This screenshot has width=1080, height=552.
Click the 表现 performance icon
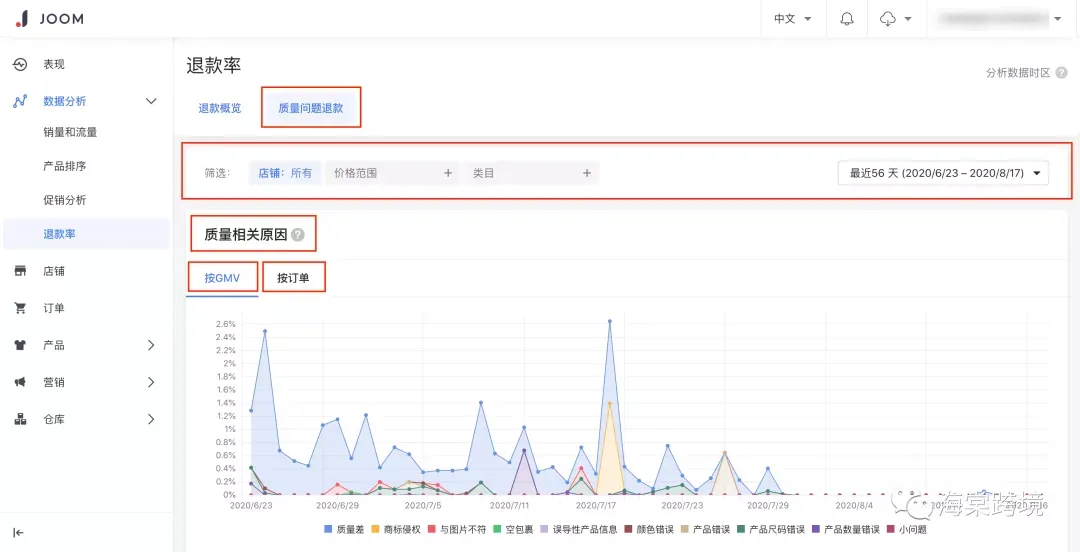coord(20,64)
